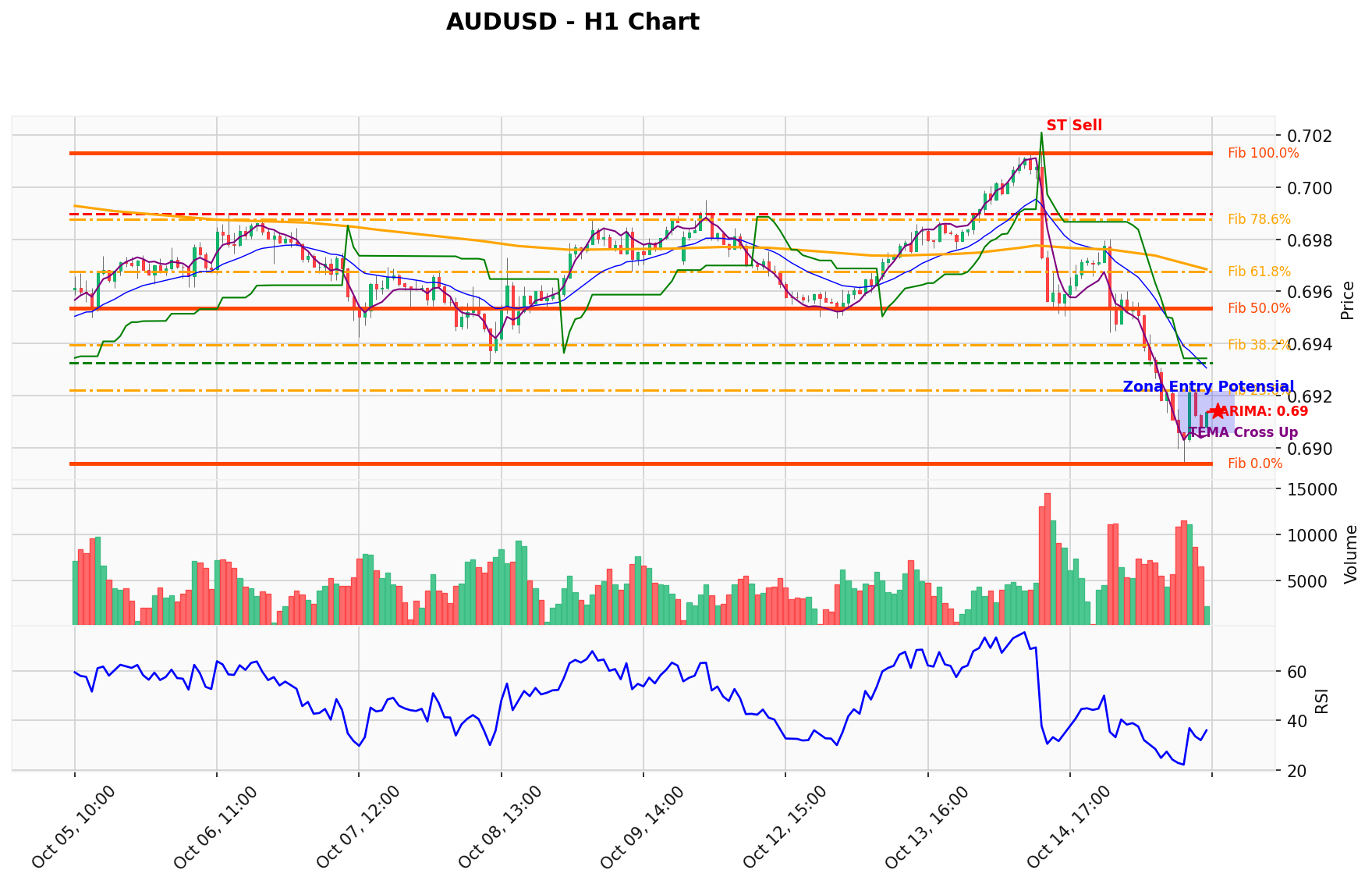Click the Zona Entry Potensial label
This screenshot has height=884, width=1372.
[1208, 387]
